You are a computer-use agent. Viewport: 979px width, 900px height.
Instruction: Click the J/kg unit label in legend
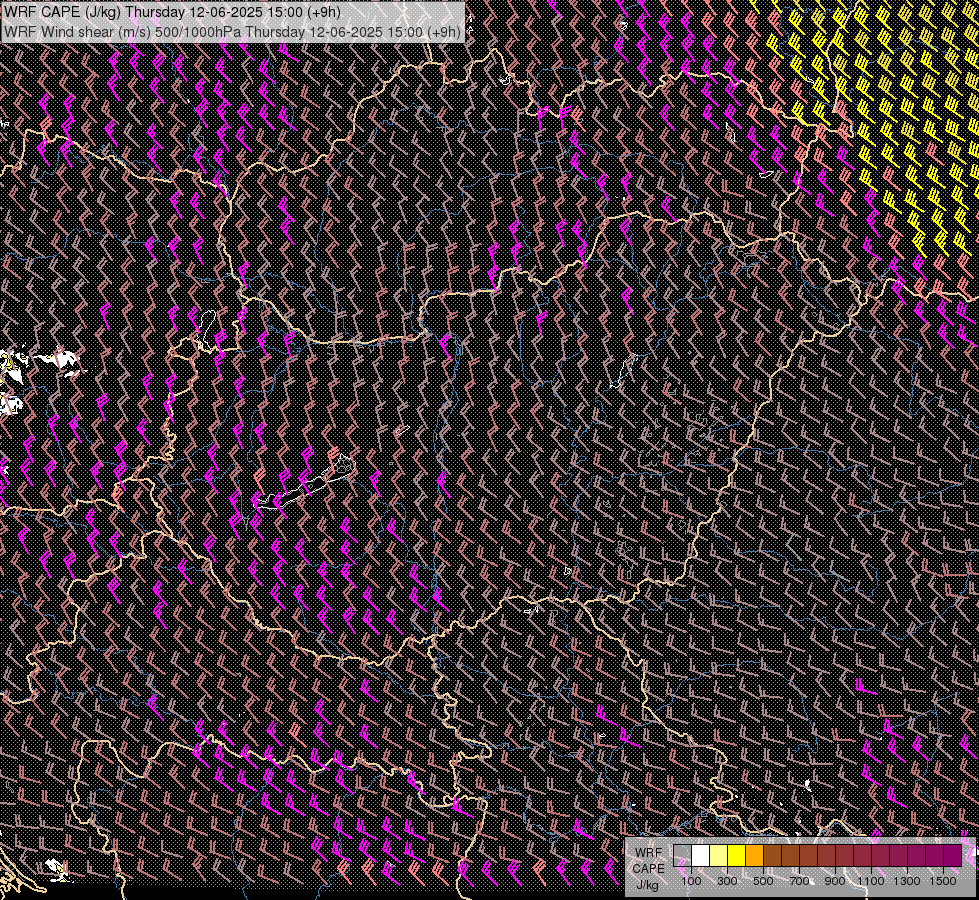pyautogui.click(x=648, y=885)
